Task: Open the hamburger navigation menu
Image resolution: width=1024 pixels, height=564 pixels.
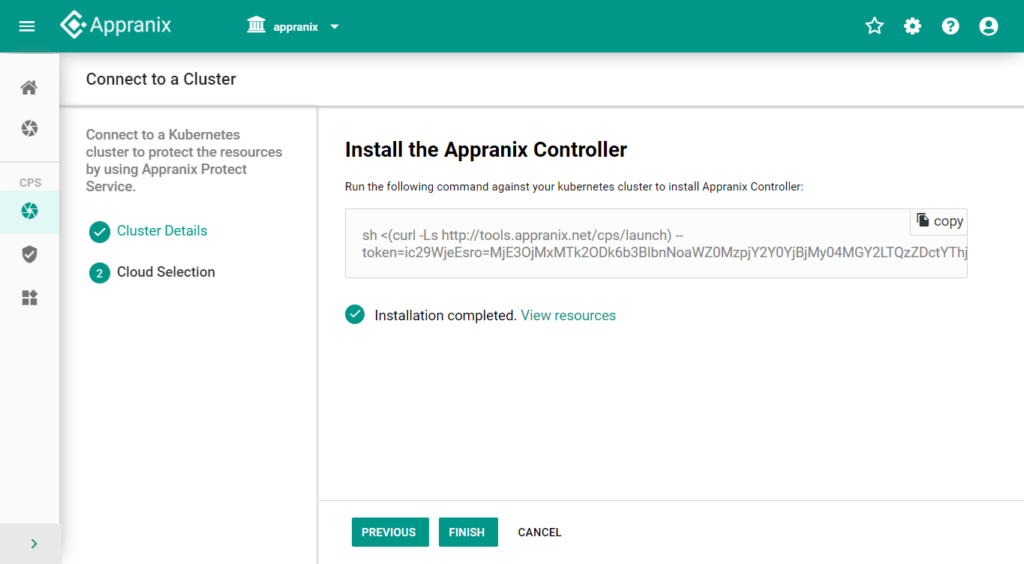Action: [x=27, y=26]
